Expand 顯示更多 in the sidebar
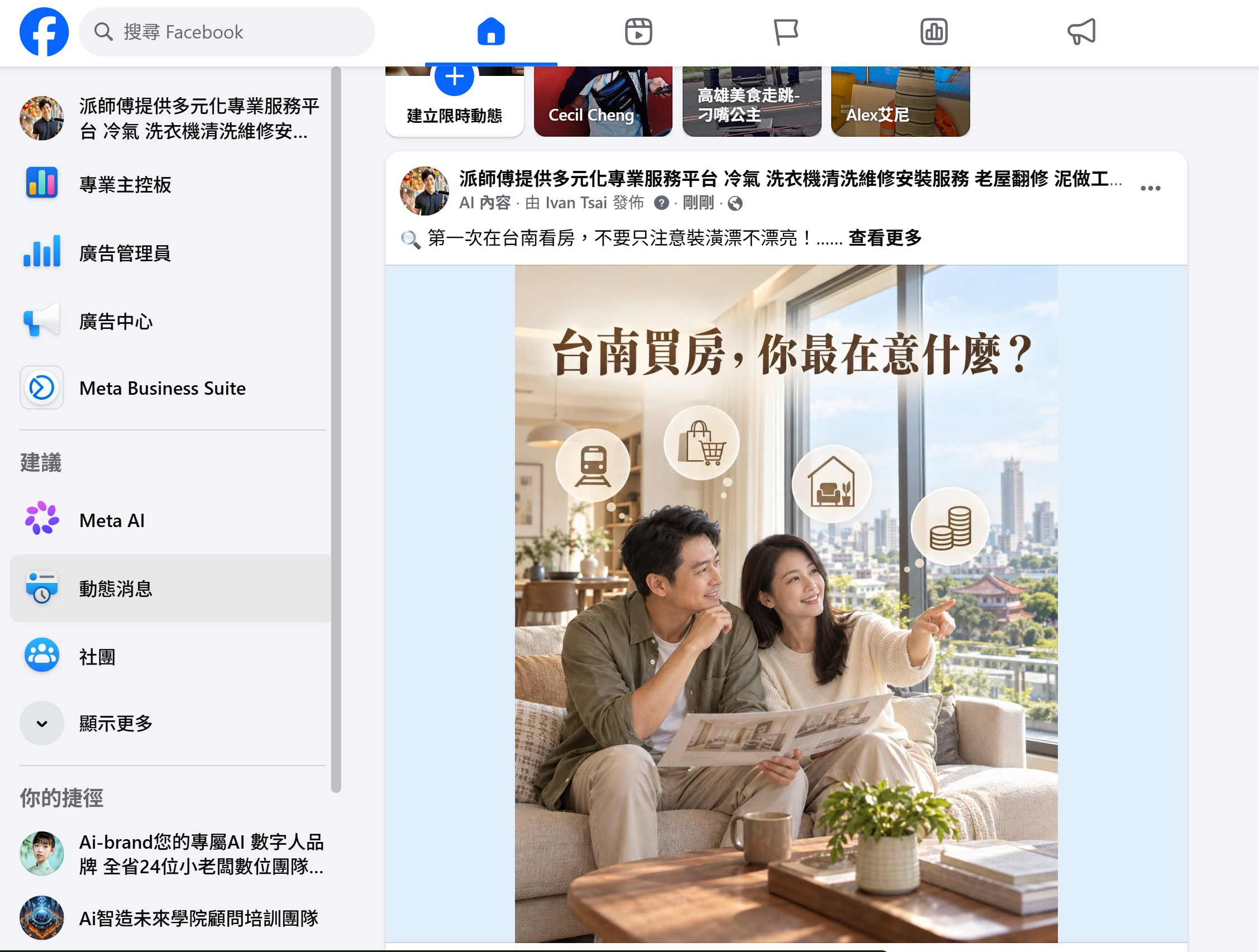Image resolution: width=1259 pixels, height=952 pixels. pyautogui.click(x=170, y=723)
